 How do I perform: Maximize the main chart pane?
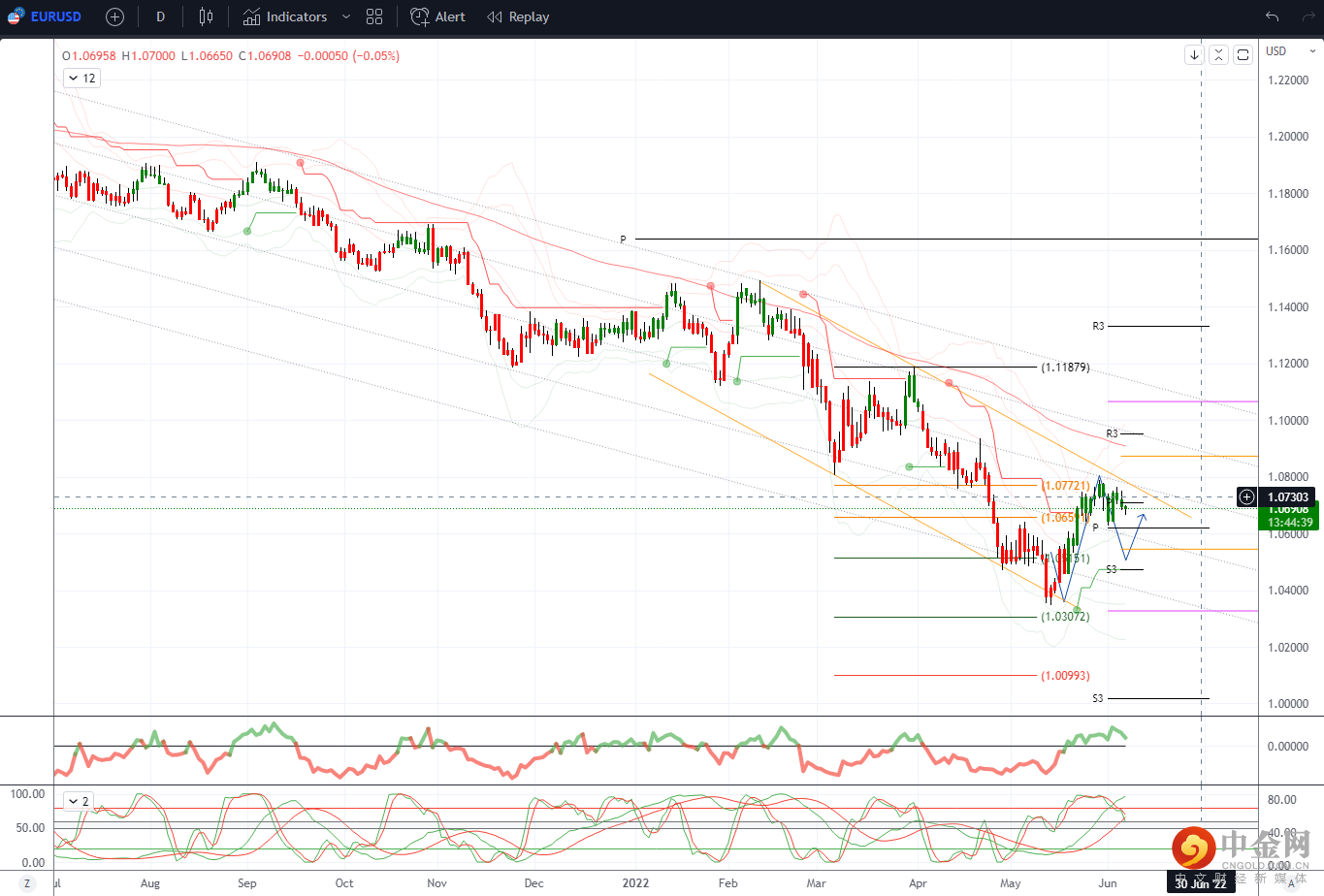coord(1243,55)
